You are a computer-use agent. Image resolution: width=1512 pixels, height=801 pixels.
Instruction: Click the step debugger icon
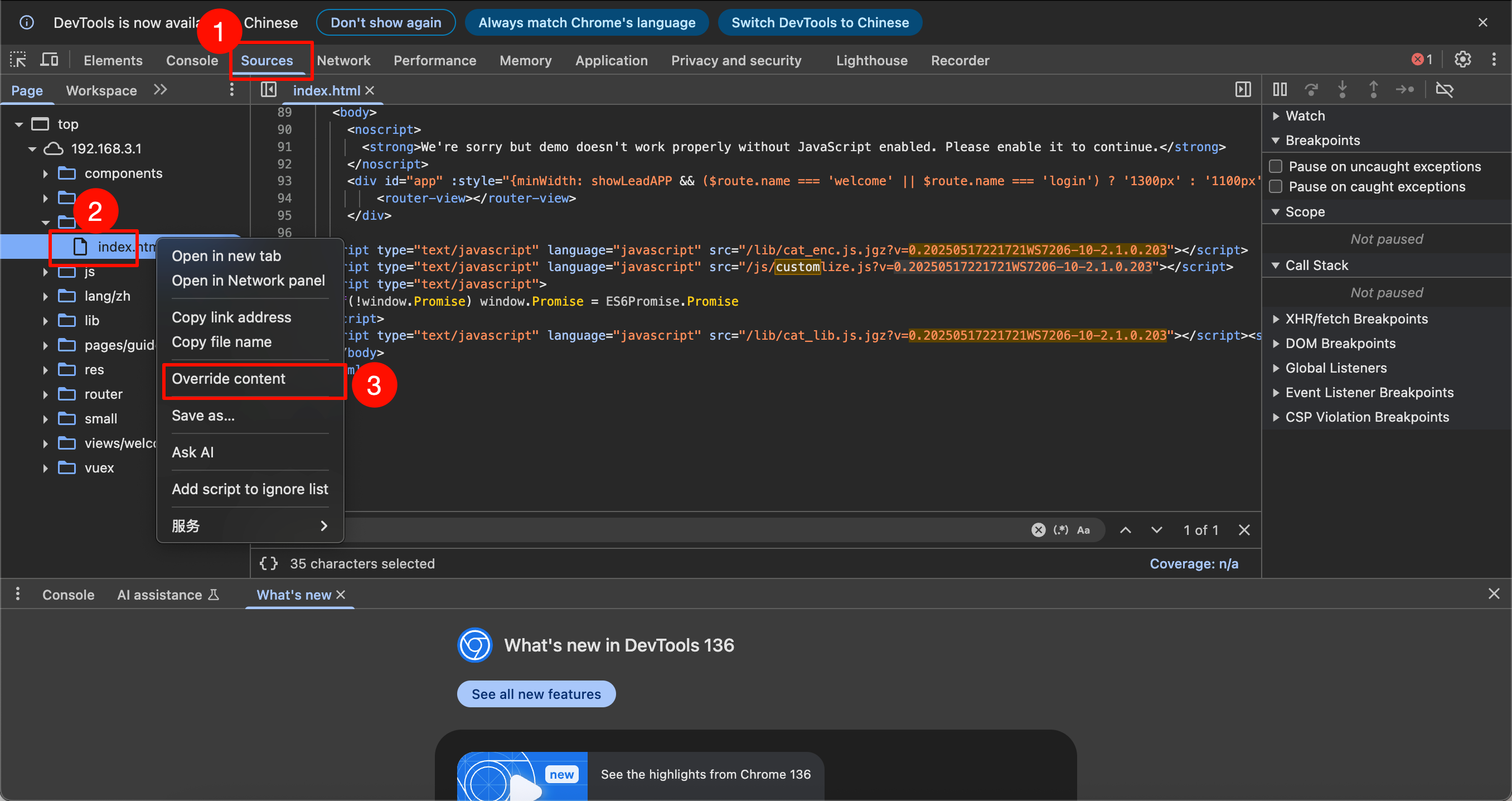[x=1404, y=89]
